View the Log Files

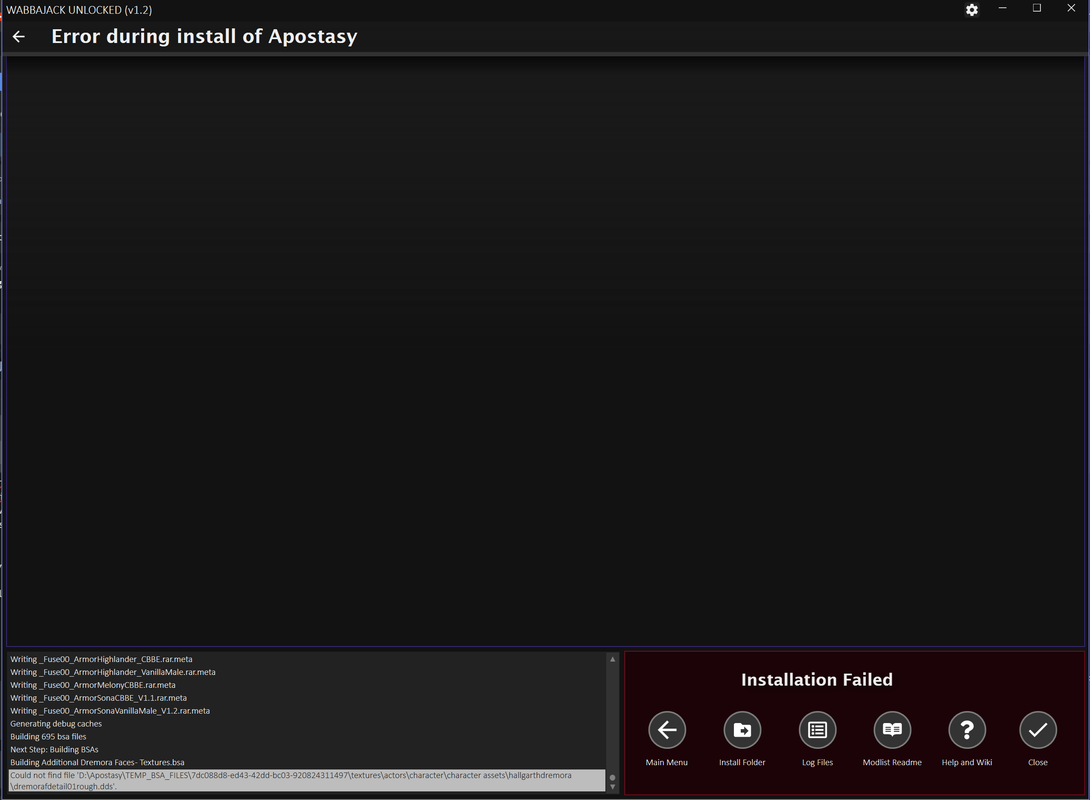coord(818,730)
